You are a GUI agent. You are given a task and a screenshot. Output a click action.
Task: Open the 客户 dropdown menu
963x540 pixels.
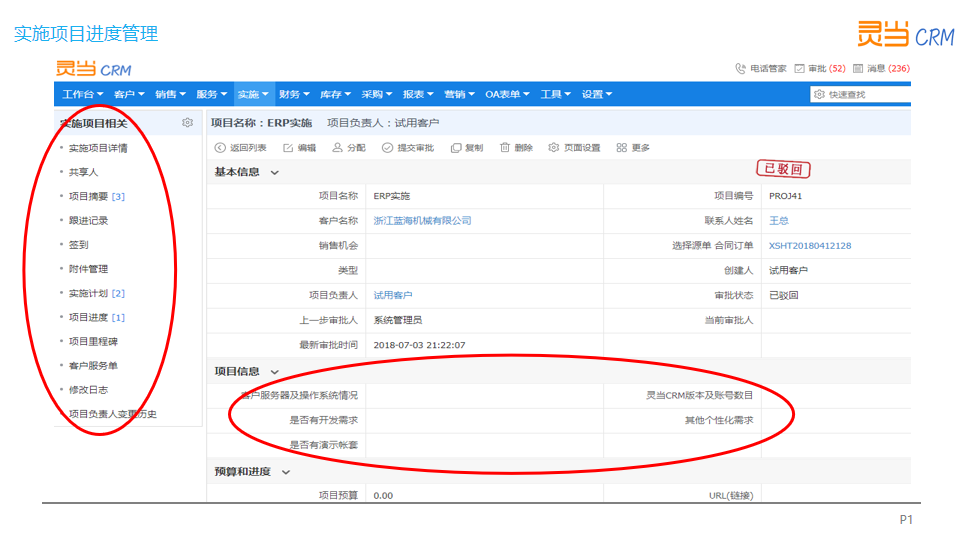[129, 94]
